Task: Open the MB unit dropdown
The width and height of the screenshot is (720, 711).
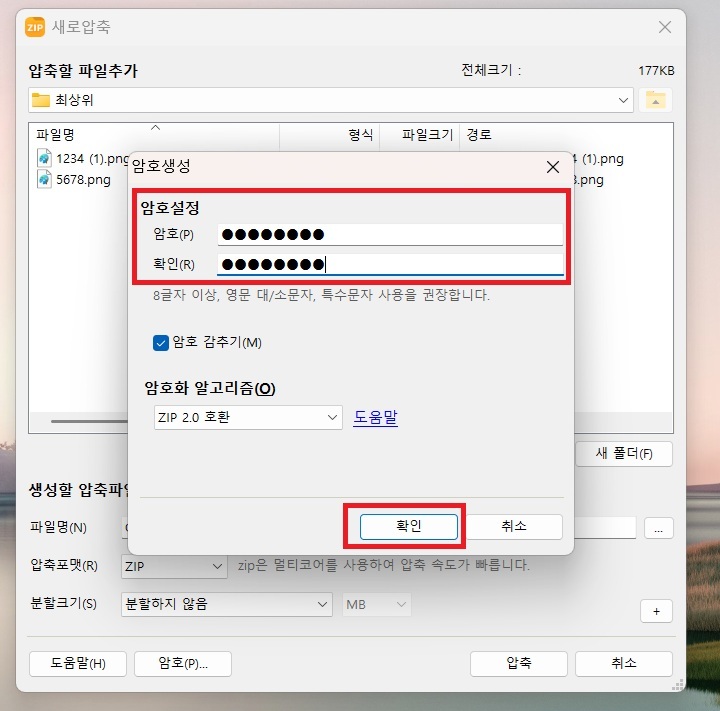Action: (377, 604)
